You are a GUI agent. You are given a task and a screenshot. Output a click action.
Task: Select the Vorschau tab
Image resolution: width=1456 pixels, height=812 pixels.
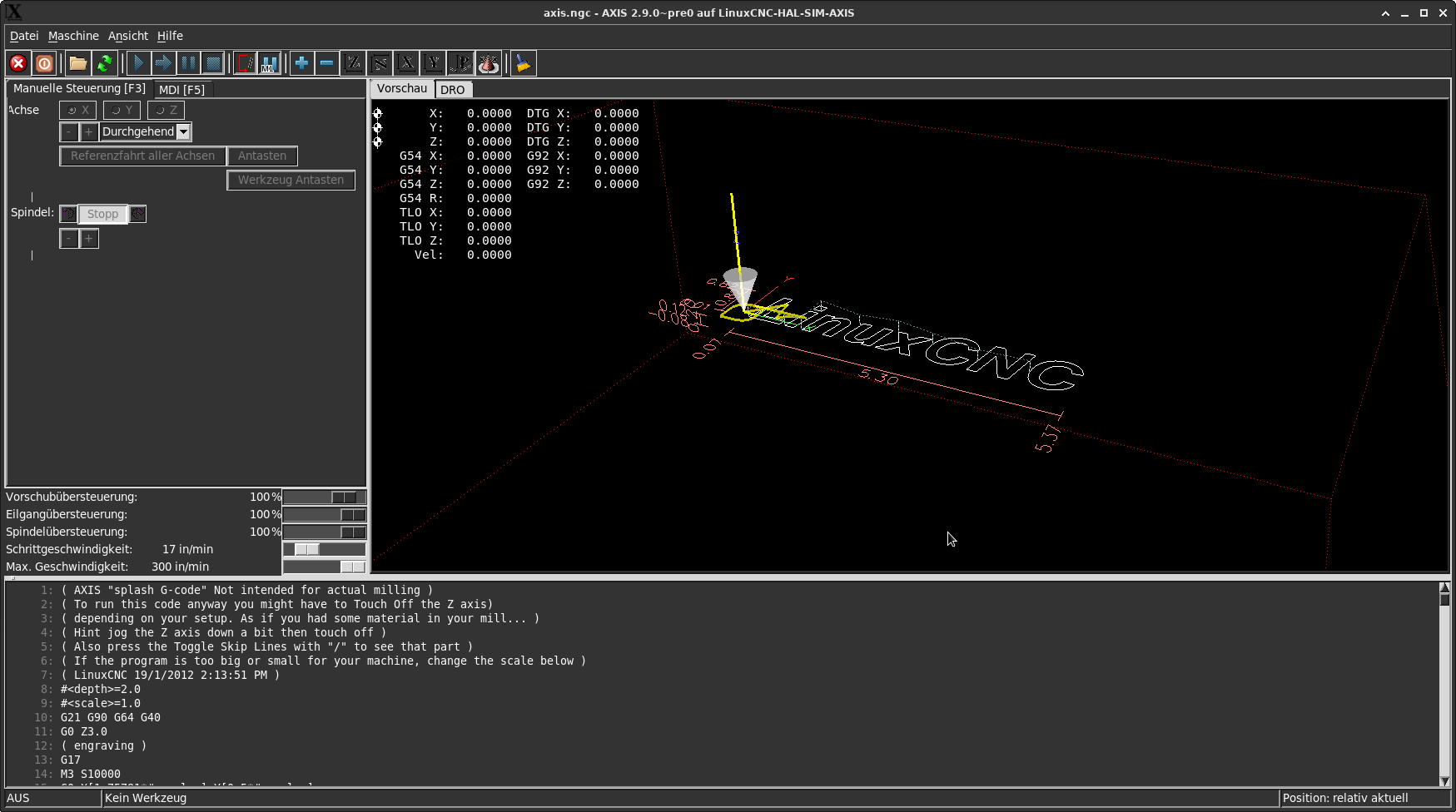[402, 88]
